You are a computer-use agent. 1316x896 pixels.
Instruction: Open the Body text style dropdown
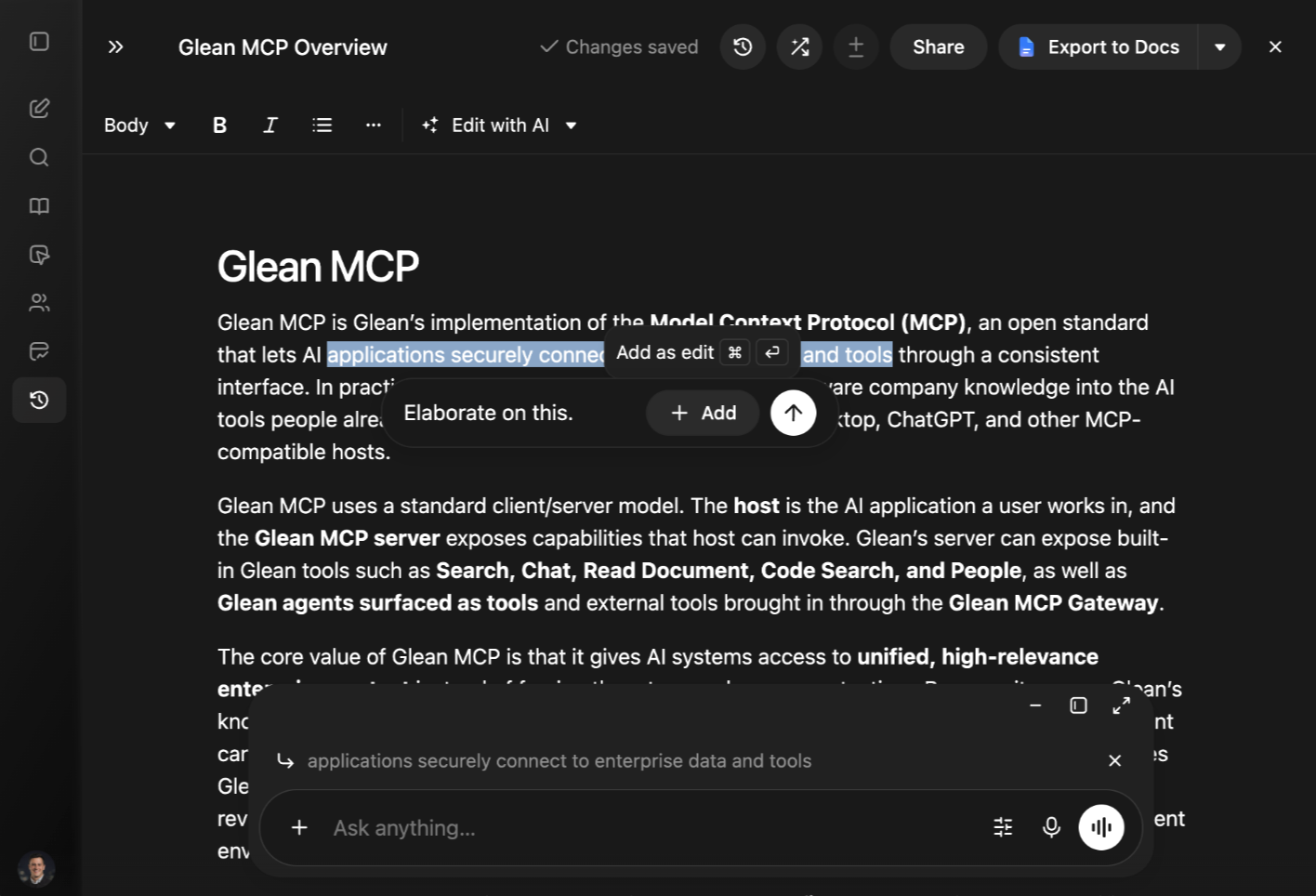tap(139, 125)
